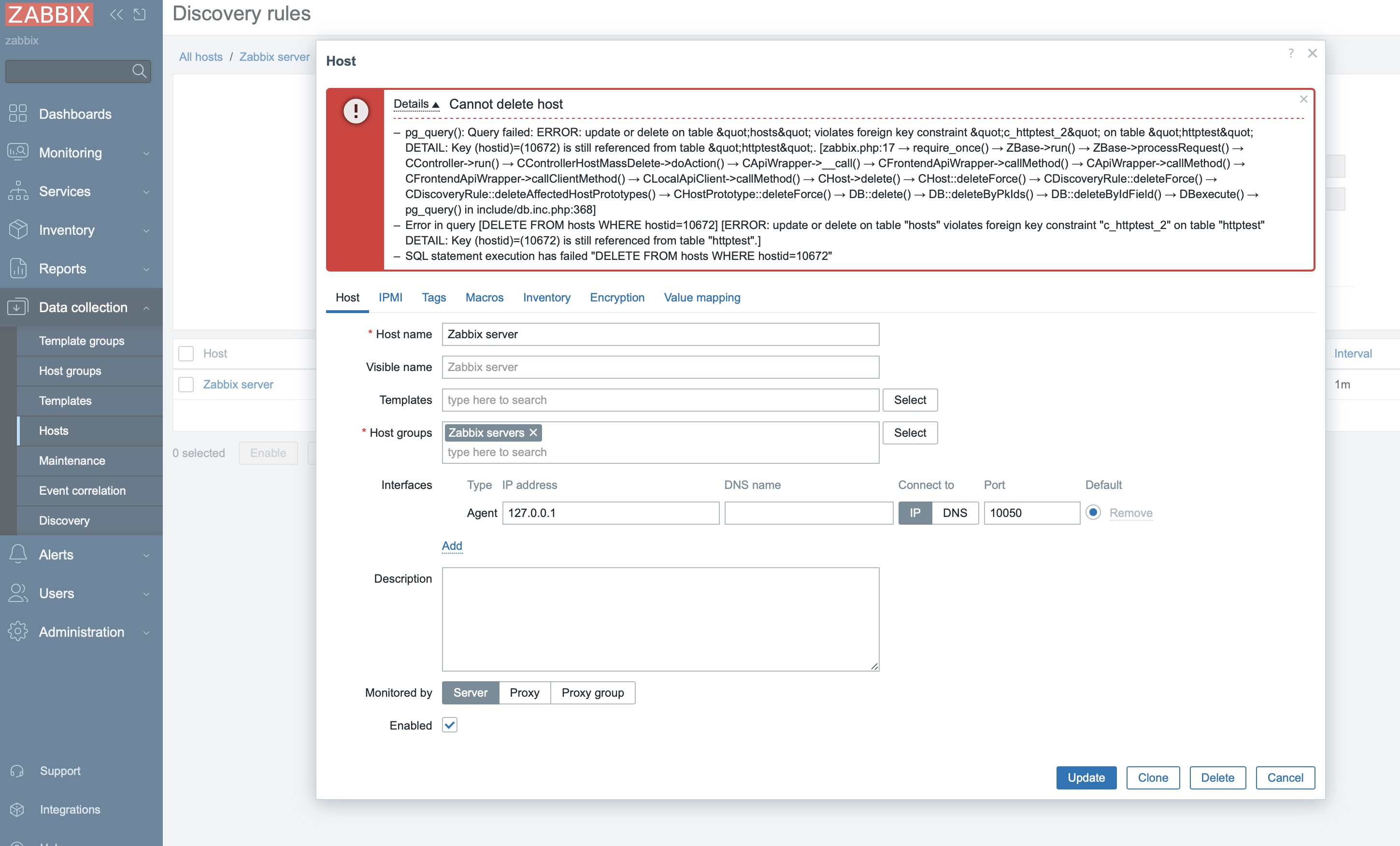Viewport: 1400px width, 846px height.
Task: Click the Alerts bell icon
Action: [18, 554]
